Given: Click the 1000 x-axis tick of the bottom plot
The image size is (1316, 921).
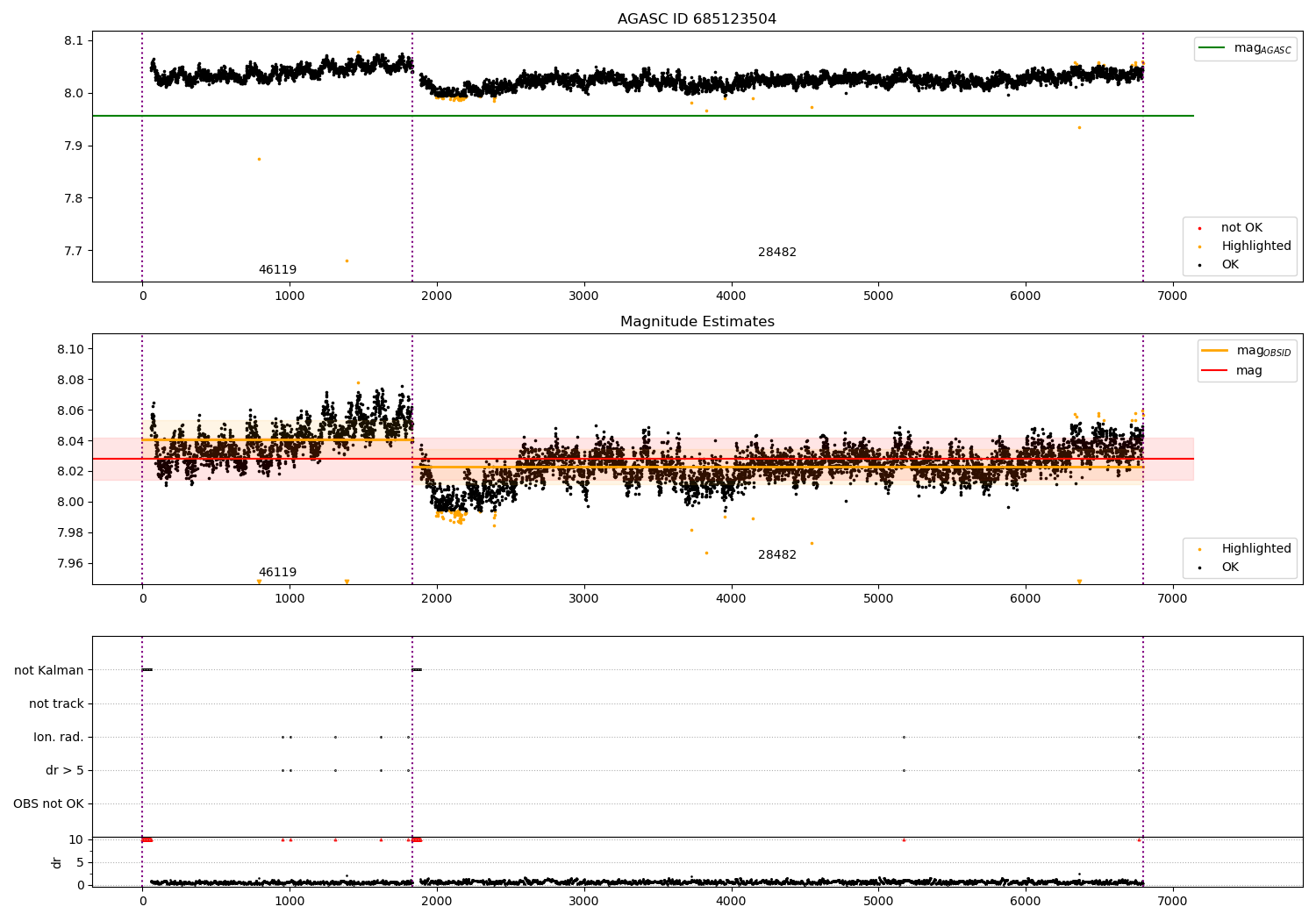Looking at the screenshot, I should pos(290,901).
